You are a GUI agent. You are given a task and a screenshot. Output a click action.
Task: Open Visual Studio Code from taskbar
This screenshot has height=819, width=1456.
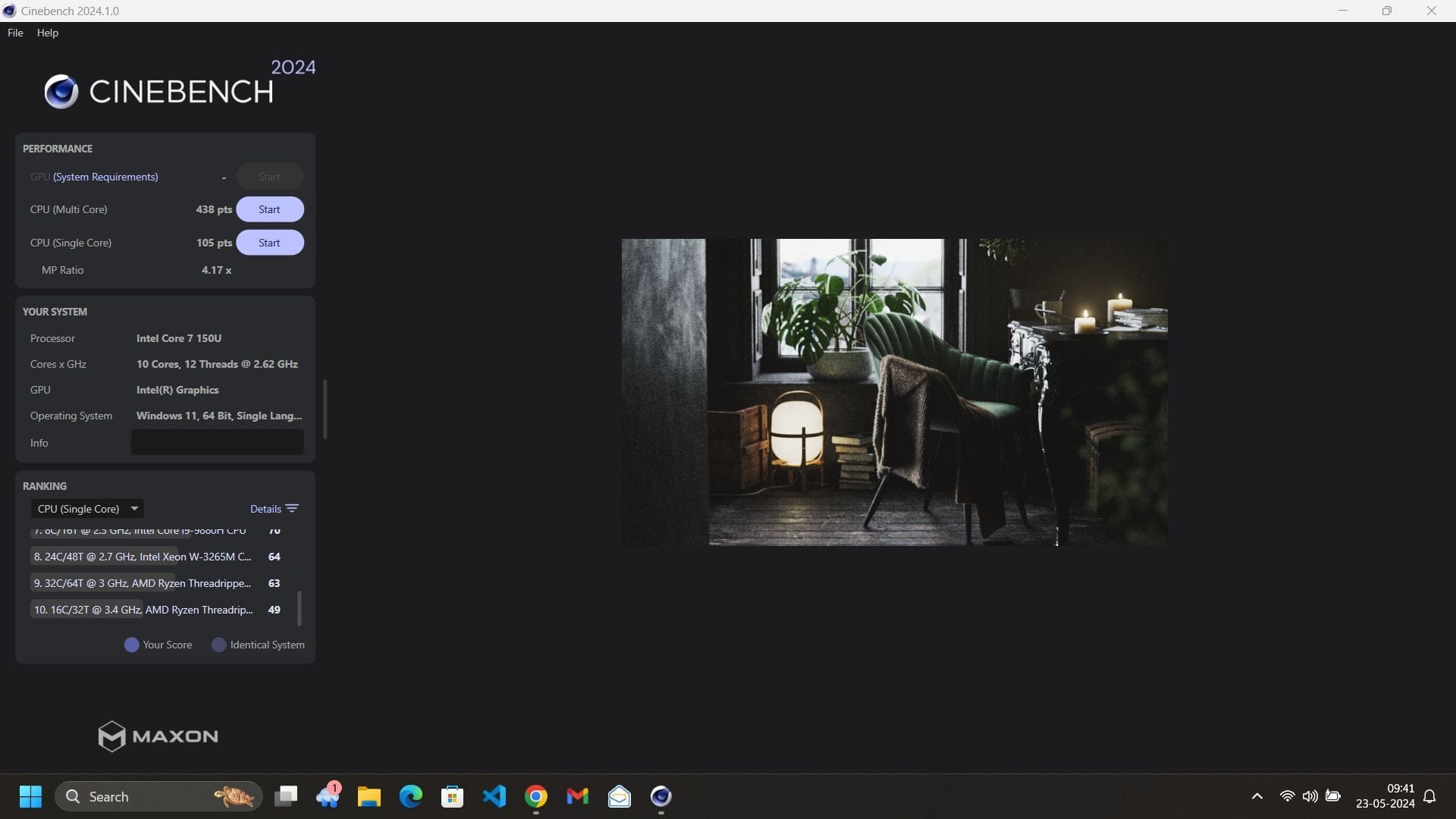click(494, 796)
